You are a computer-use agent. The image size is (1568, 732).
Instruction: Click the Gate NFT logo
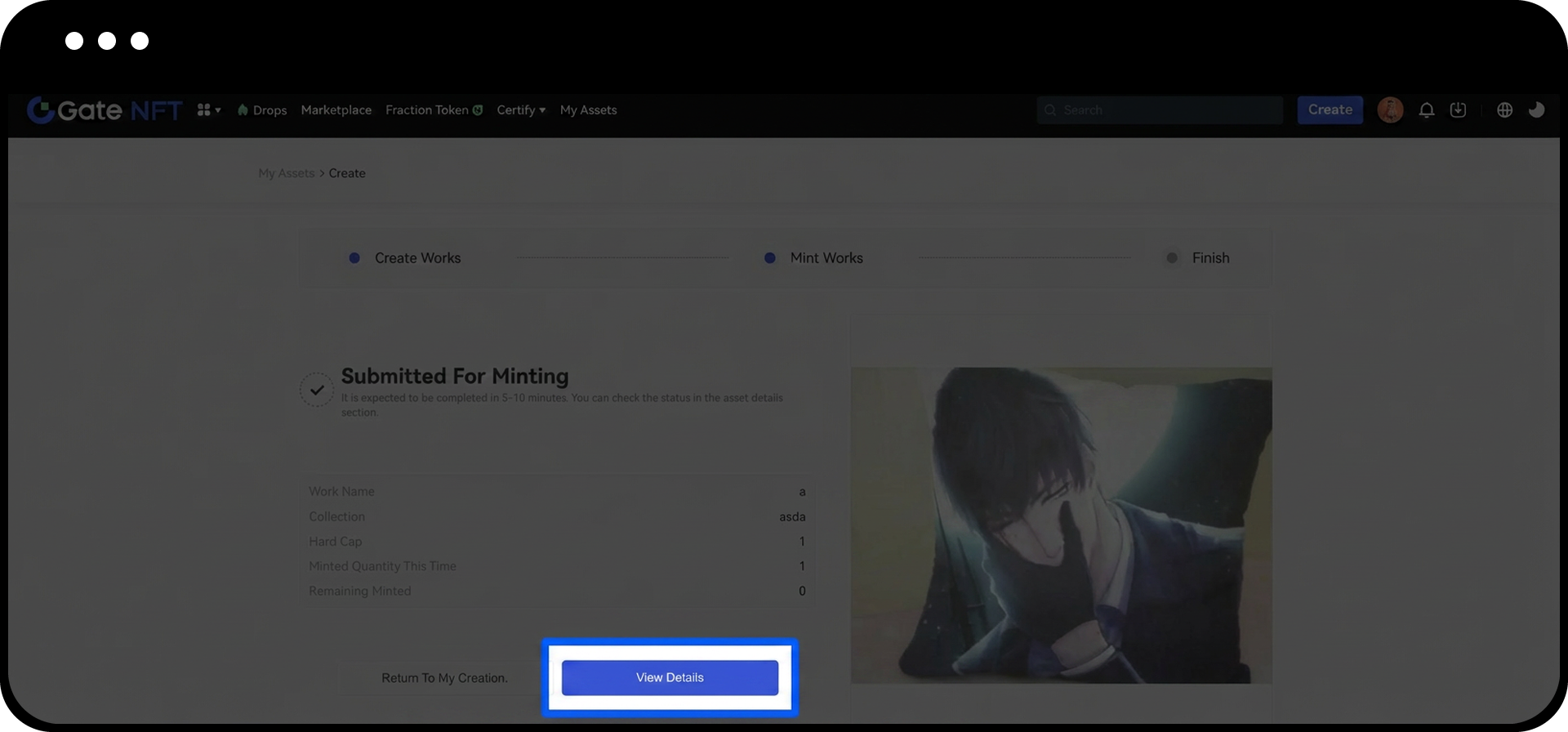pos(105,110)
